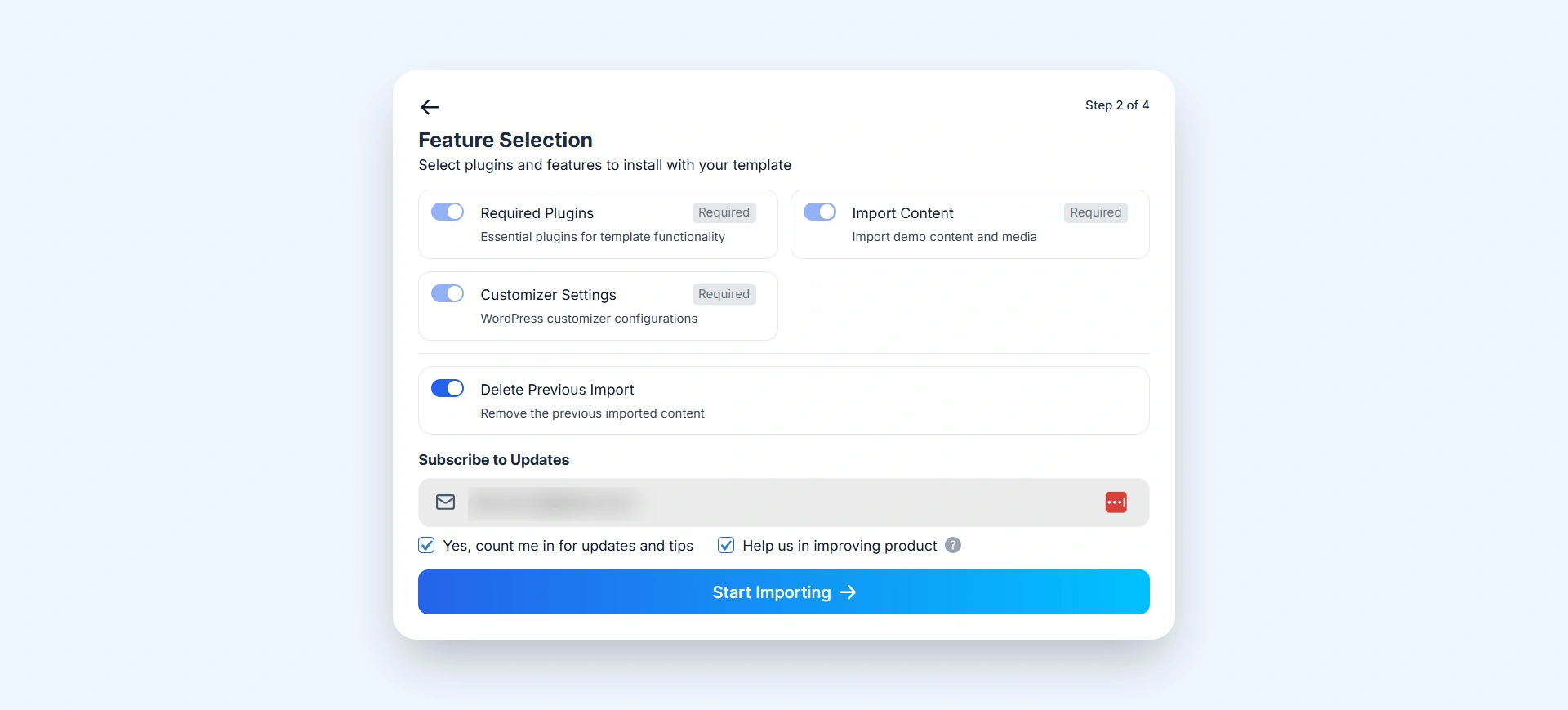Click the Required badge on Customizer Settings

[x=724, y=294]
